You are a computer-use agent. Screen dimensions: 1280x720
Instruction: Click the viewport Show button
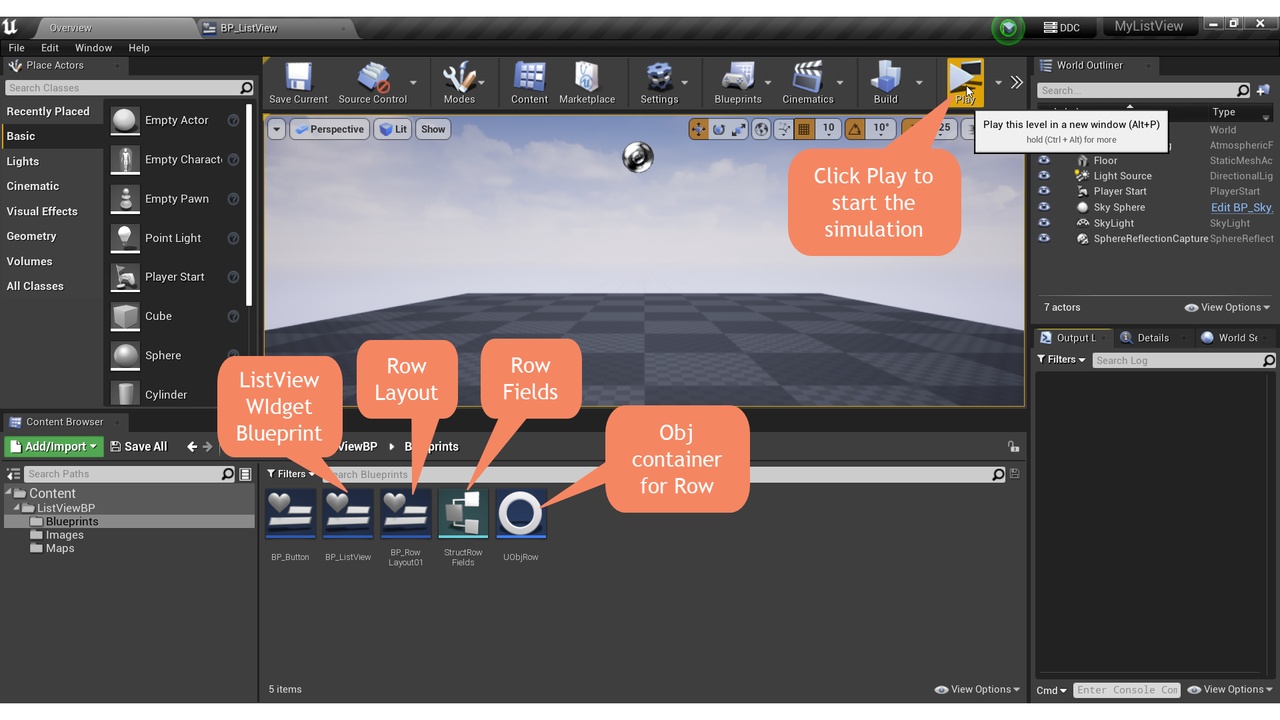[433, 129]
